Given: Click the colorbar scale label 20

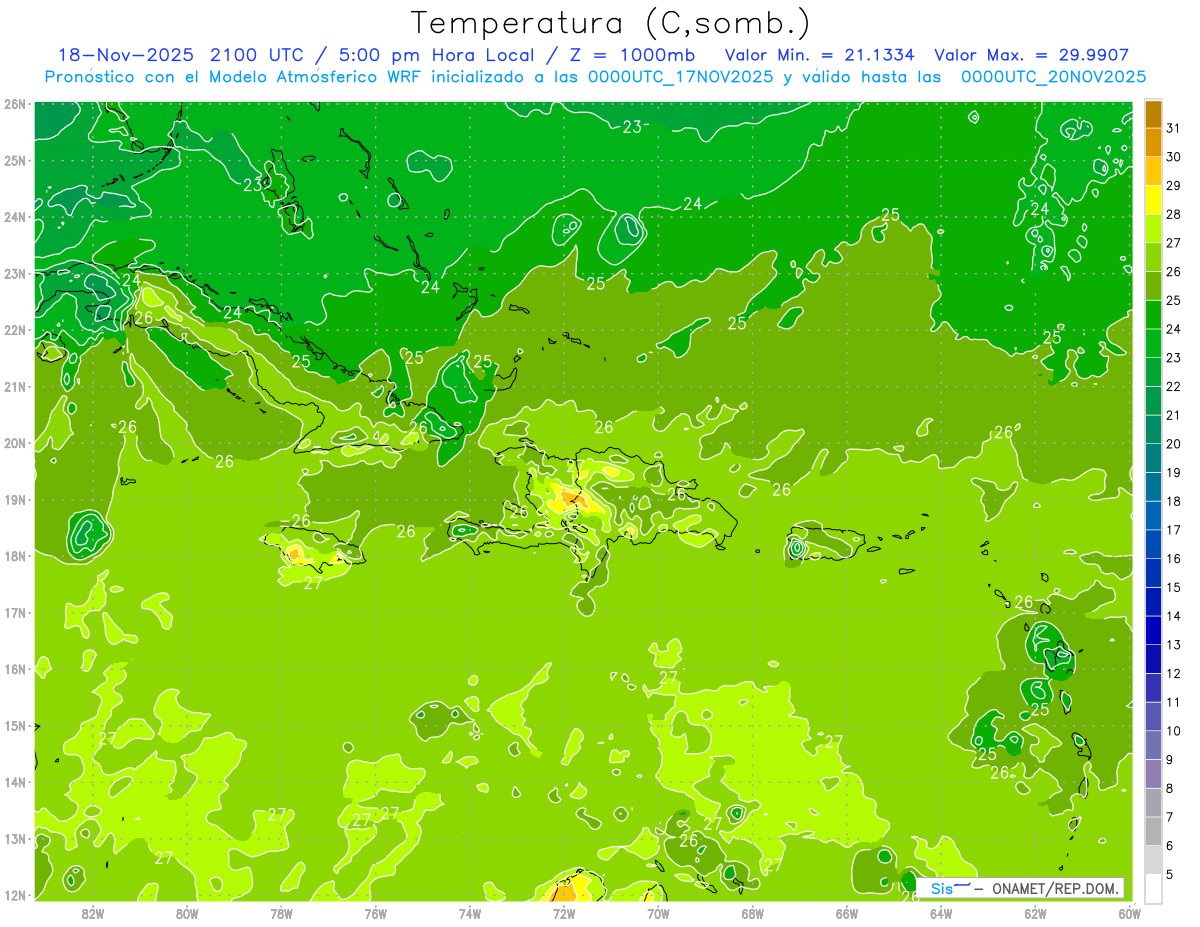Looking at the screenshot, I should [x=1173, y=444].
